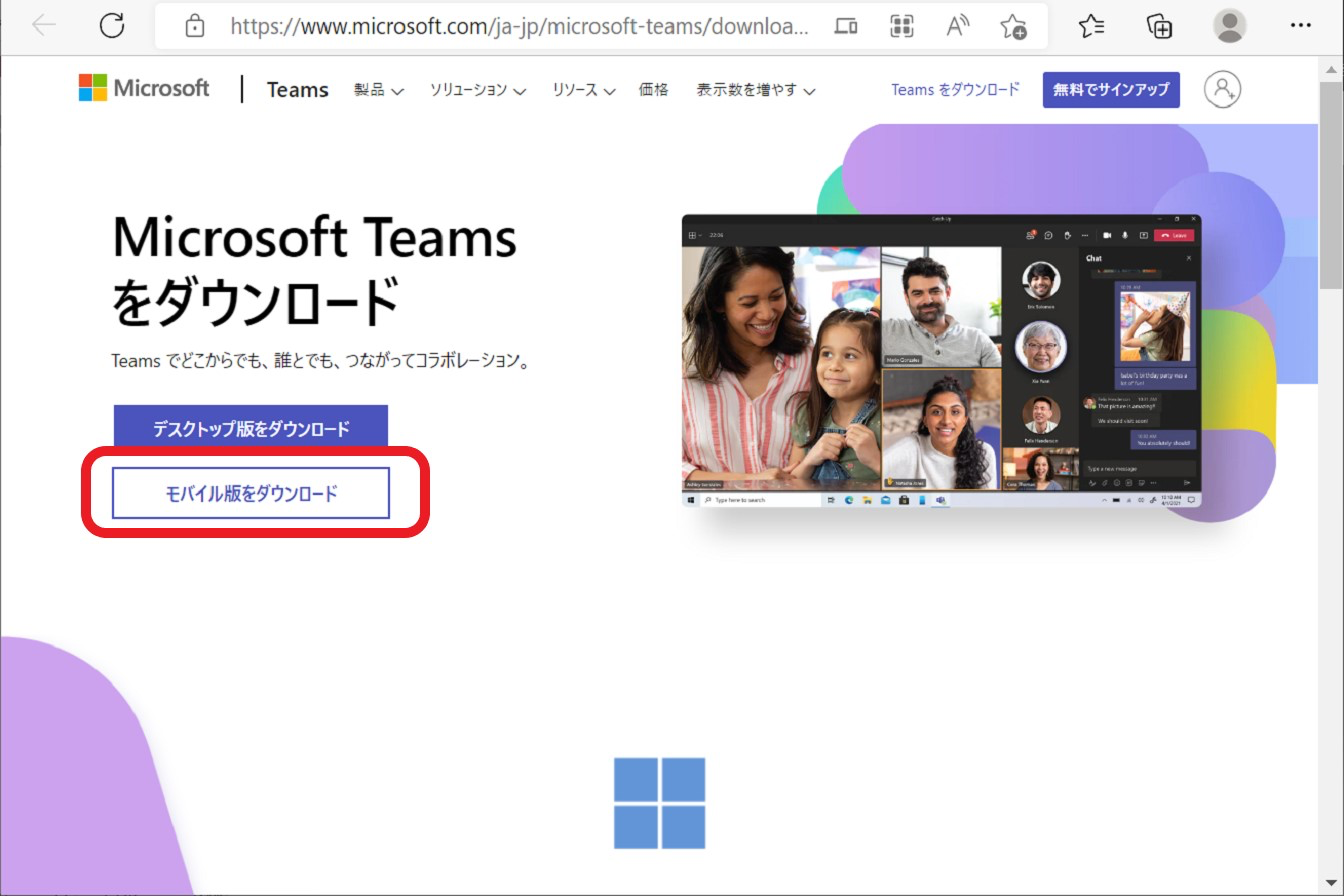Send this page to your devices
This screenshot has width=1344, height=896.
845,26
